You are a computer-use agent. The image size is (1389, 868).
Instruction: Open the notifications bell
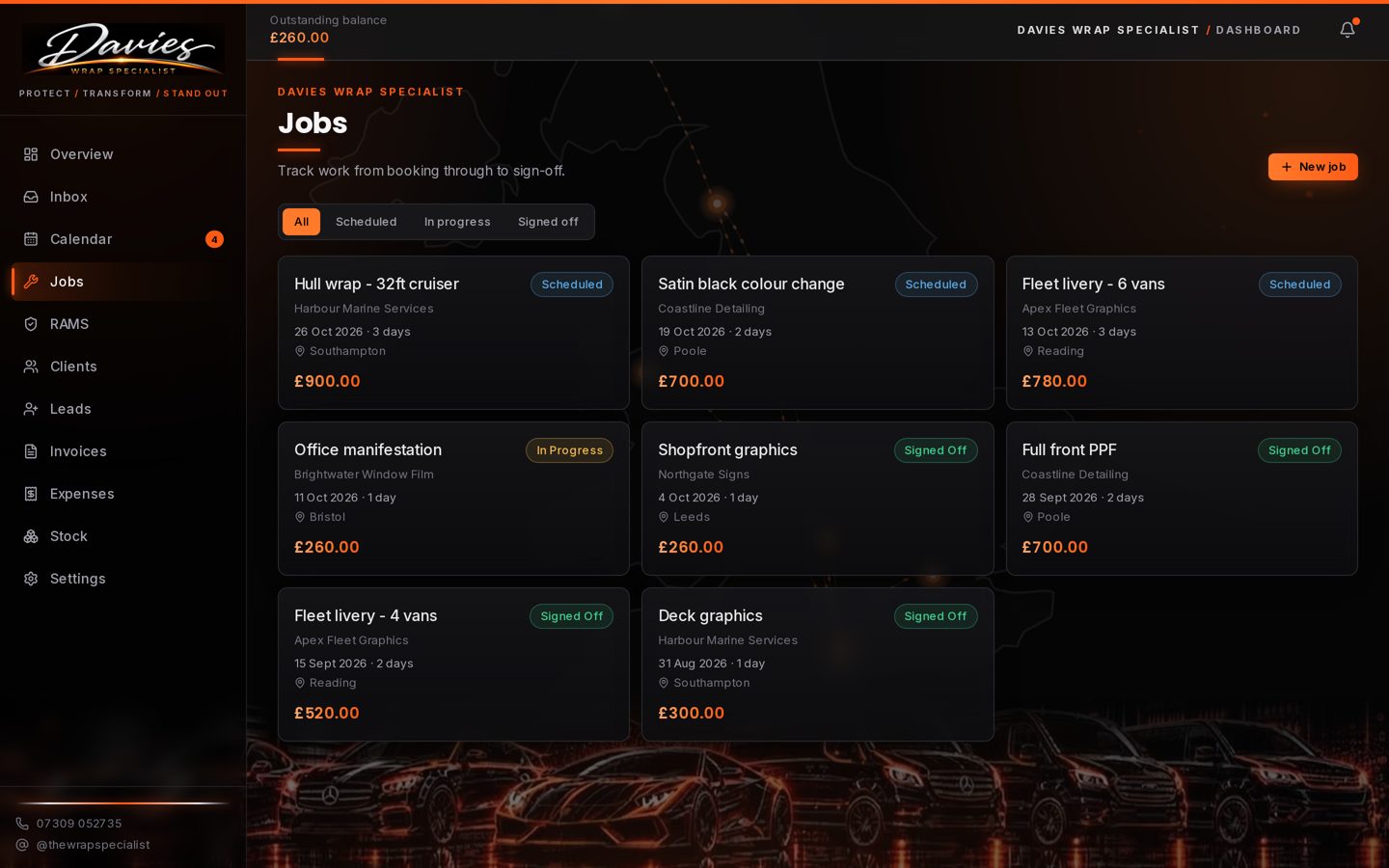(1348, 30)
